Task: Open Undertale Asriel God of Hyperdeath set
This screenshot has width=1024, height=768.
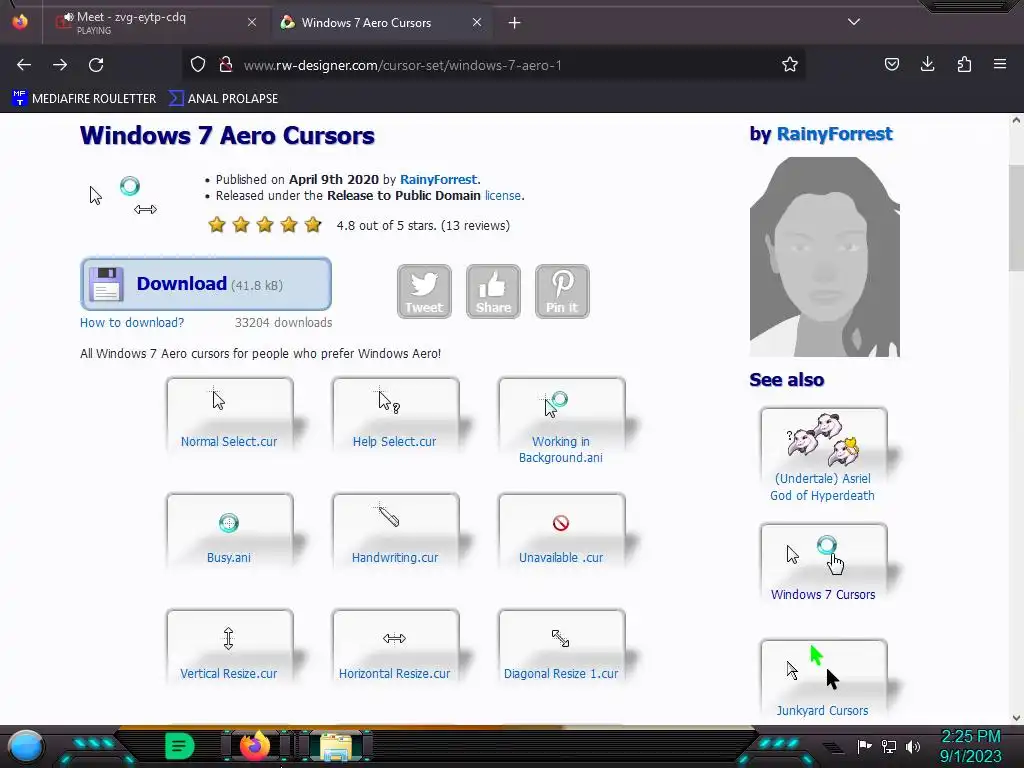Action: [824, 457]
